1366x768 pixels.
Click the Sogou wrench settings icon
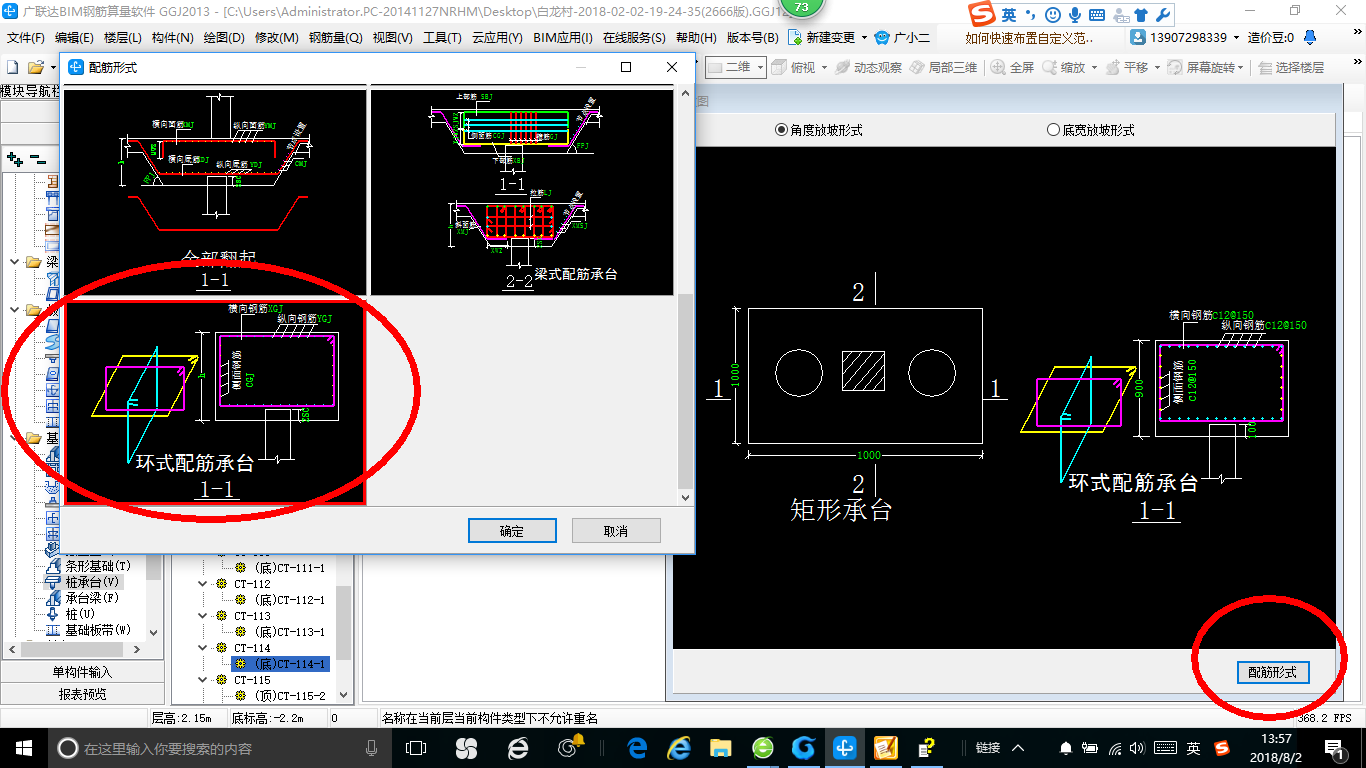click(x=1162, y=15)
